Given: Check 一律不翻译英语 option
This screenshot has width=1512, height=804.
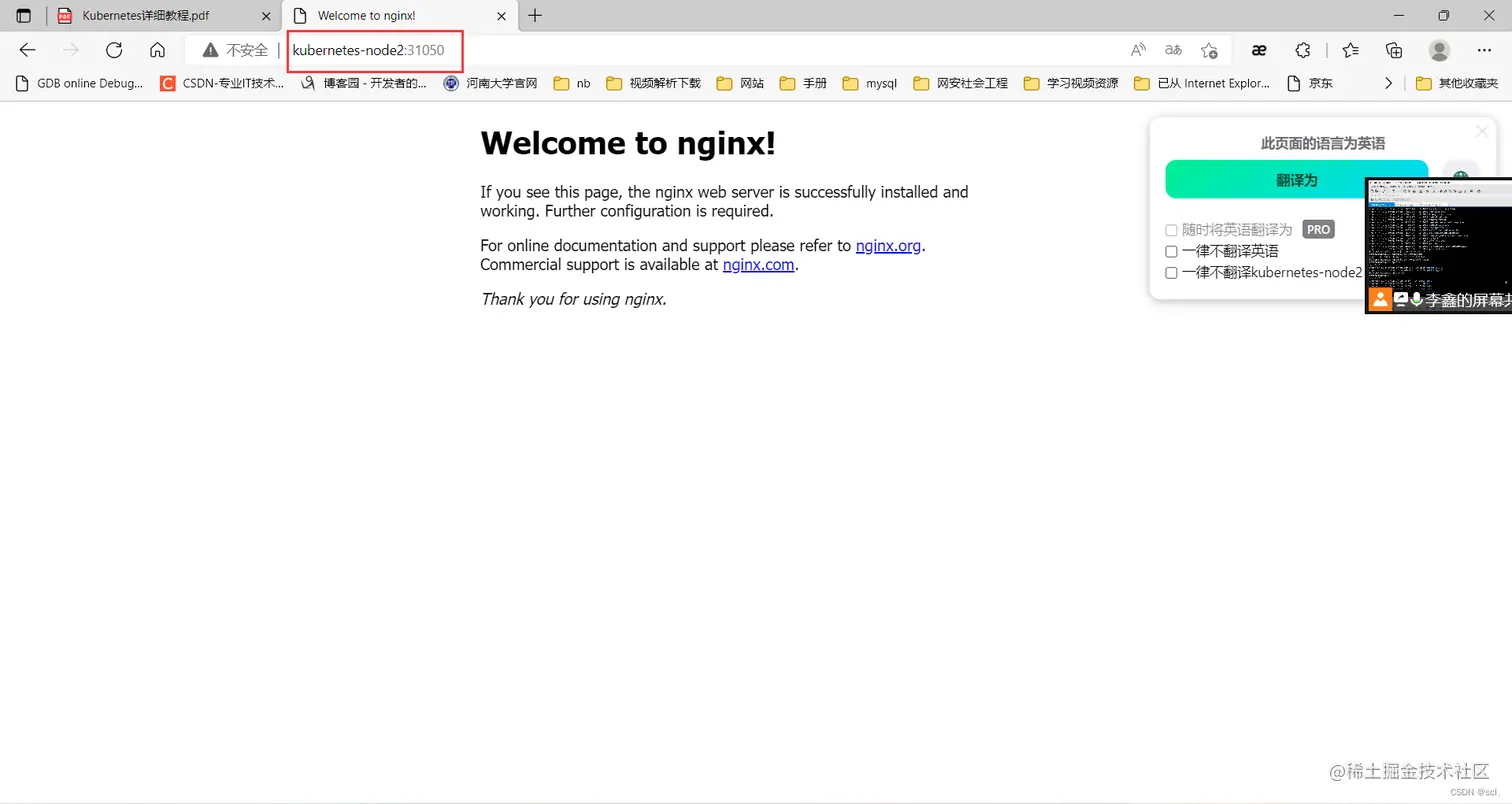Looking at the screenshot, I should click(1171, 251).
